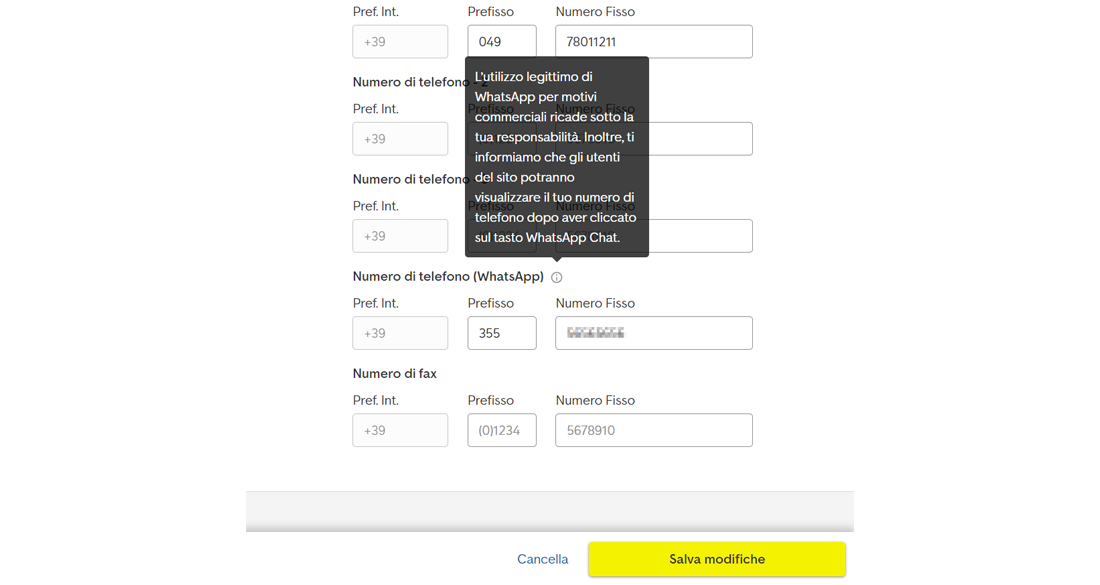Viewport: 1100px width, 585px height.
Task: Save changes with Salva modifiche button
Action: tap(716, 559)
